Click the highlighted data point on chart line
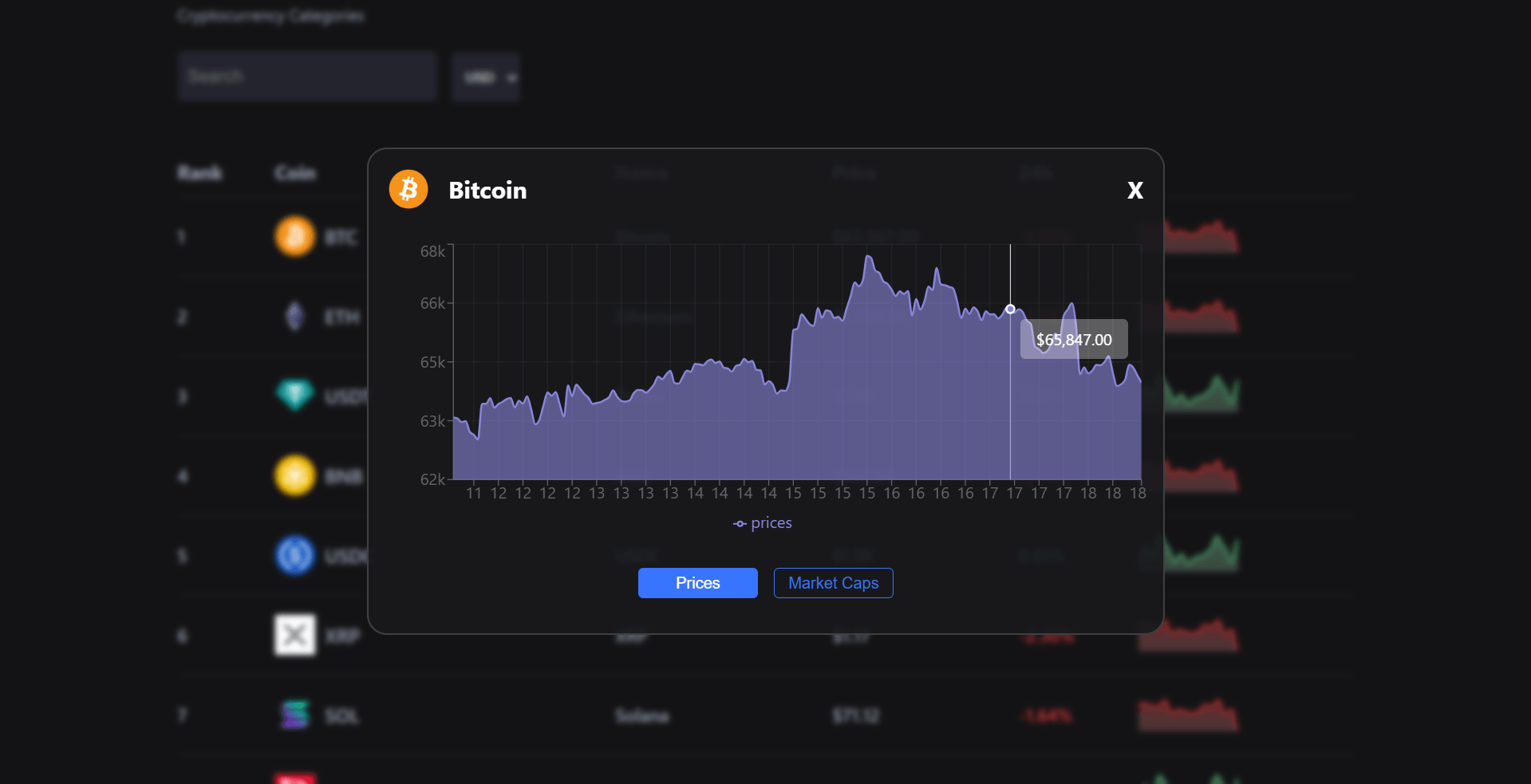 (x=1010, y=309)
